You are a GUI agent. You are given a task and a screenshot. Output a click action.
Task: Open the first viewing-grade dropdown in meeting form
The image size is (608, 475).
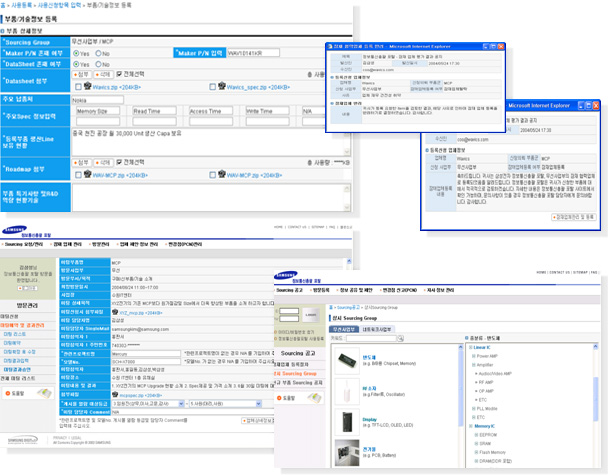(148, 404)
